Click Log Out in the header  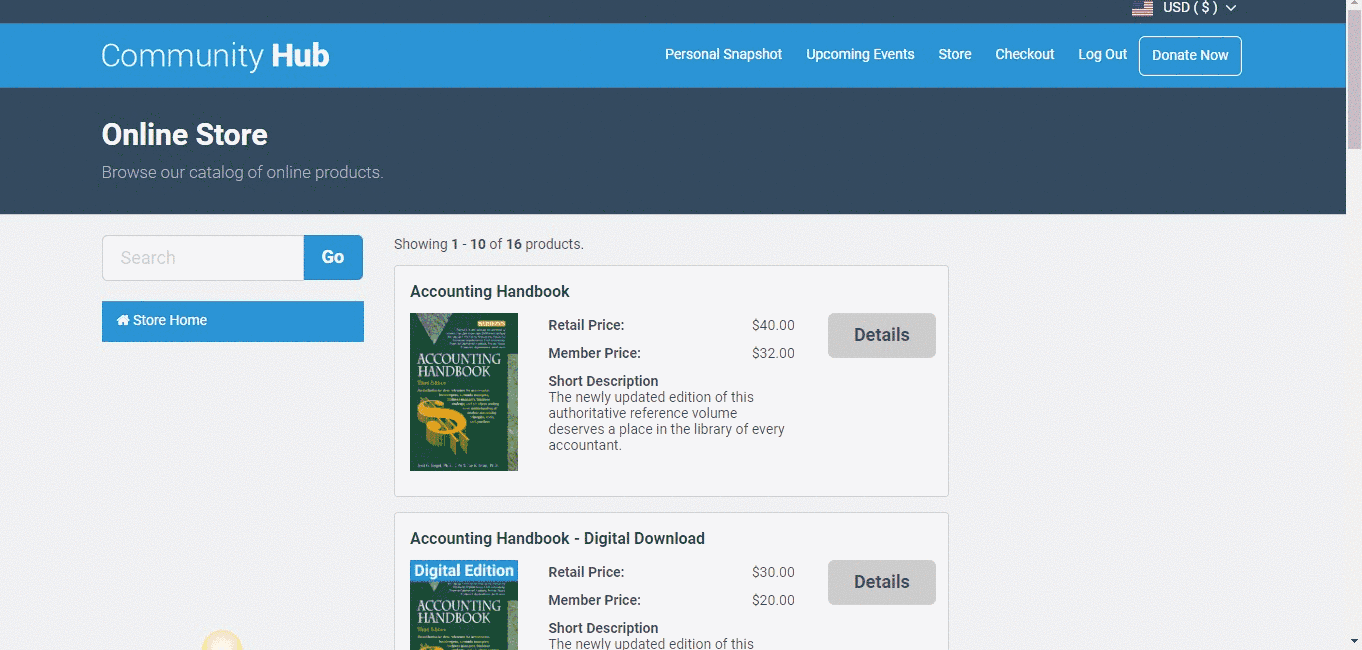[1102, 55]
